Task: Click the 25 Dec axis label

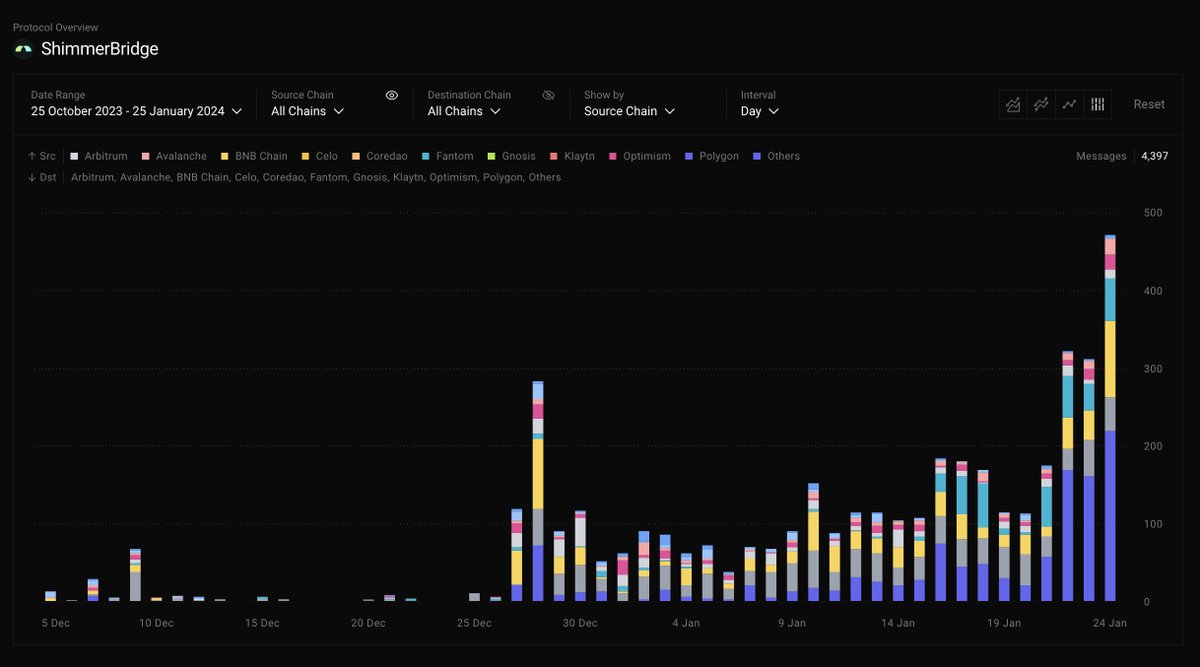Action: (474, 623)
